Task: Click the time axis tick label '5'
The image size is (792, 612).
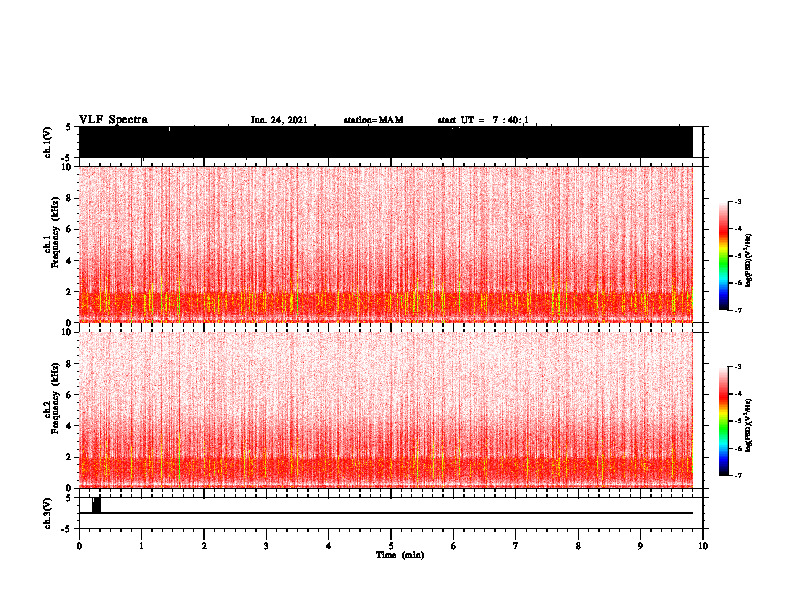Action: tap(391, 546)
